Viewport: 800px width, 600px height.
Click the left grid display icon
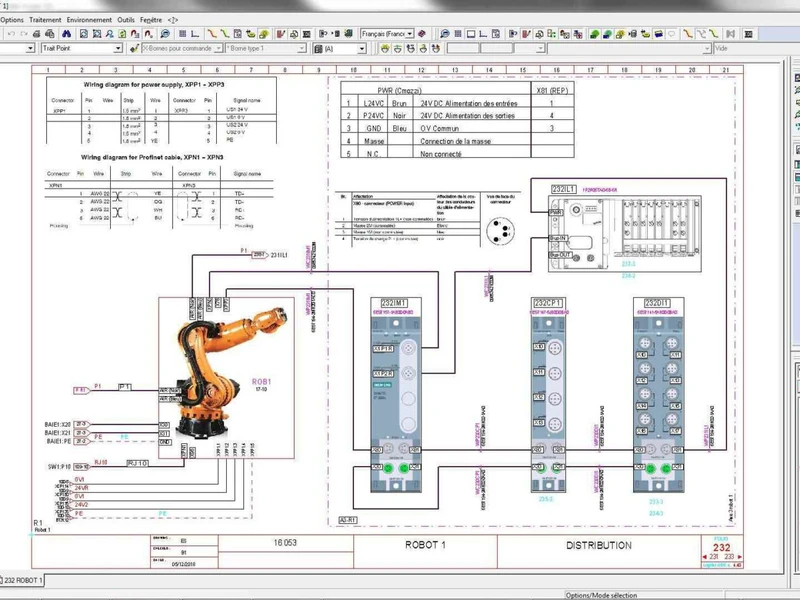tap(182, 34)
